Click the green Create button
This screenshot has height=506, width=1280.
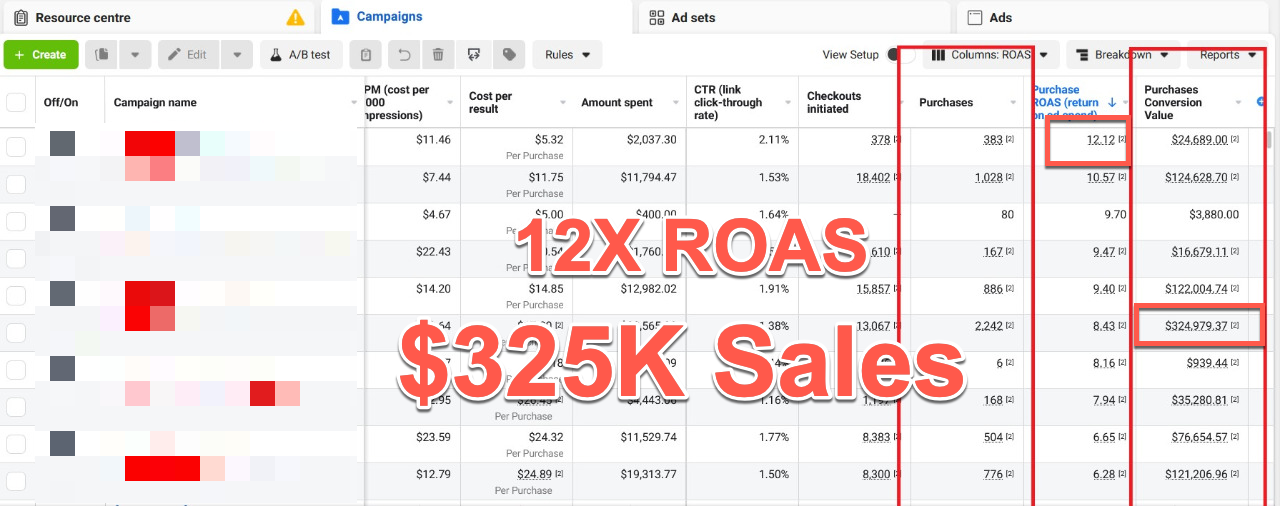41,55
